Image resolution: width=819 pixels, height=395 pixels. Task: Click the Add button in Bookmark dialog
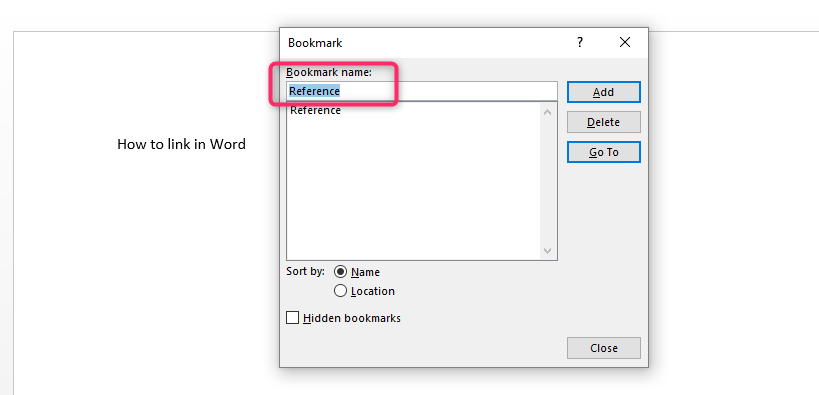point(603,92)
